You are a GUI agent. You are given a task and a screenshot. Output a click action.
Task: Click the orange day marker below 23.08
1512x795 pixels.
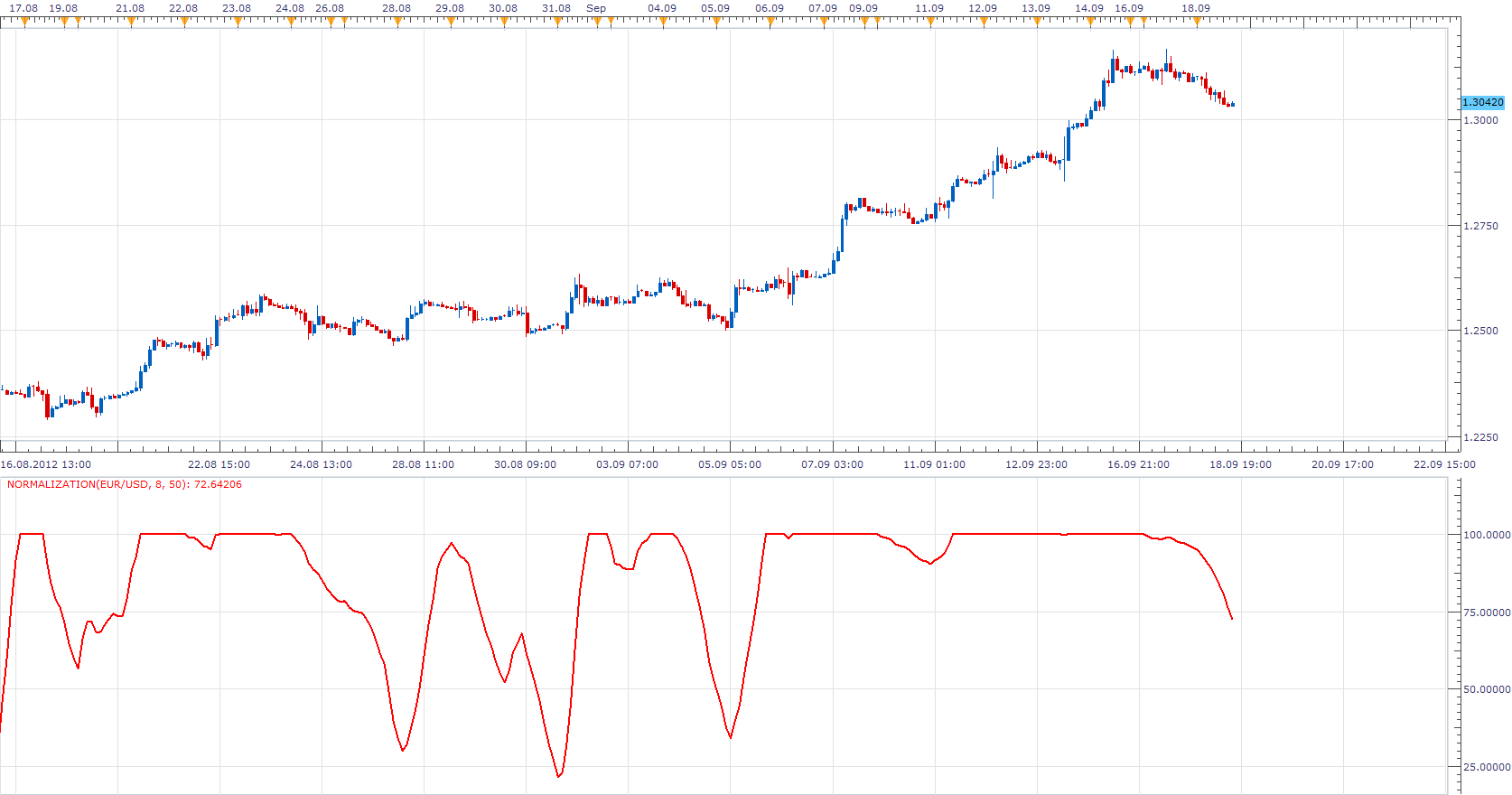coord(238,22)
